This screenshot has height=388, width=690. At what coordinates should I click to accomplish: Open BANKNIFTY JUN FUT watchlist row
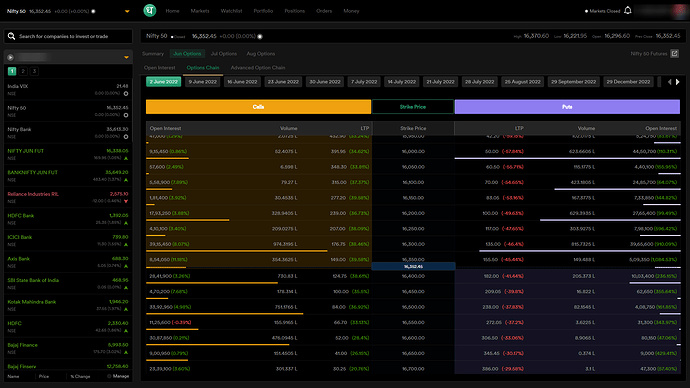68,176
